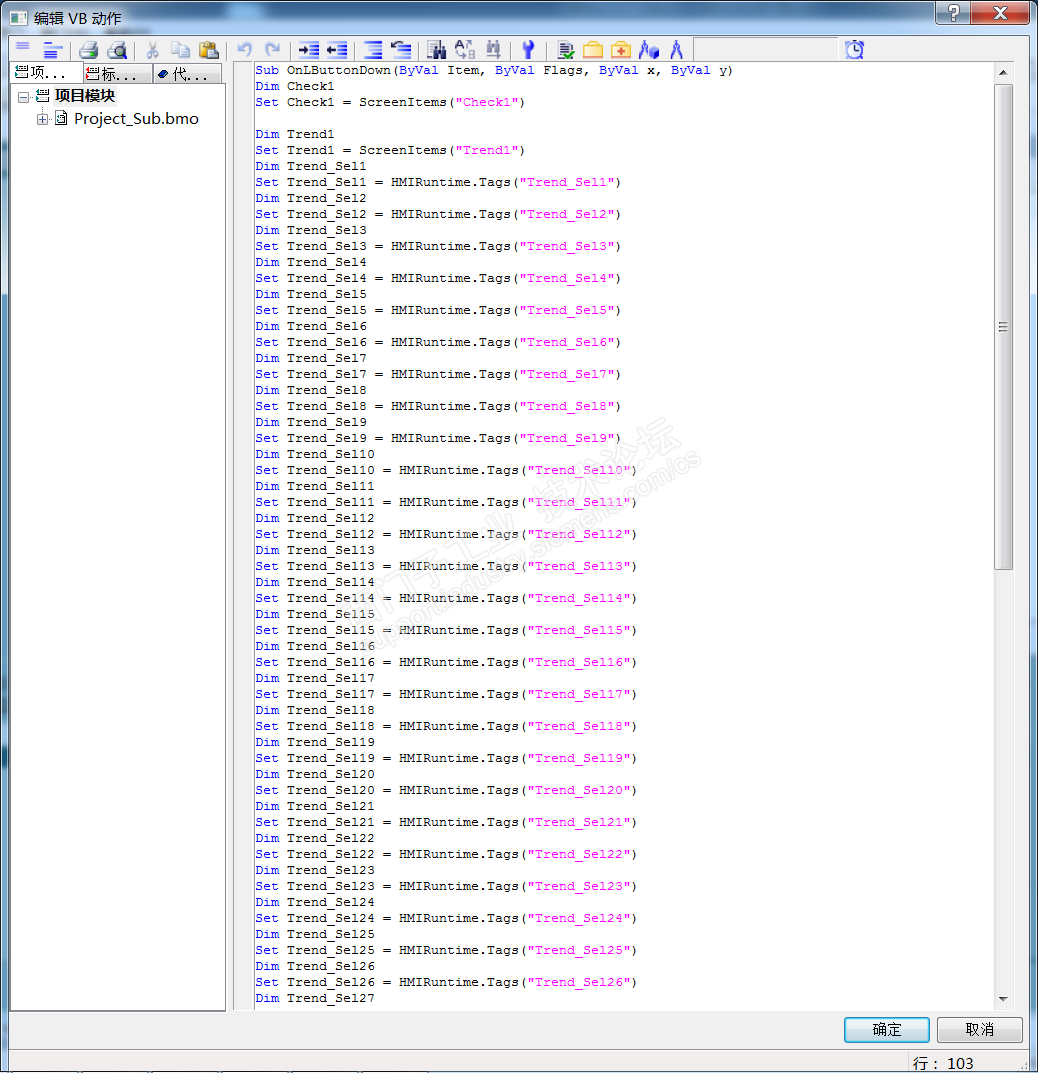Click the Replace icon in toolbar
1038x1073 pixels.
(x=465, y=49)
